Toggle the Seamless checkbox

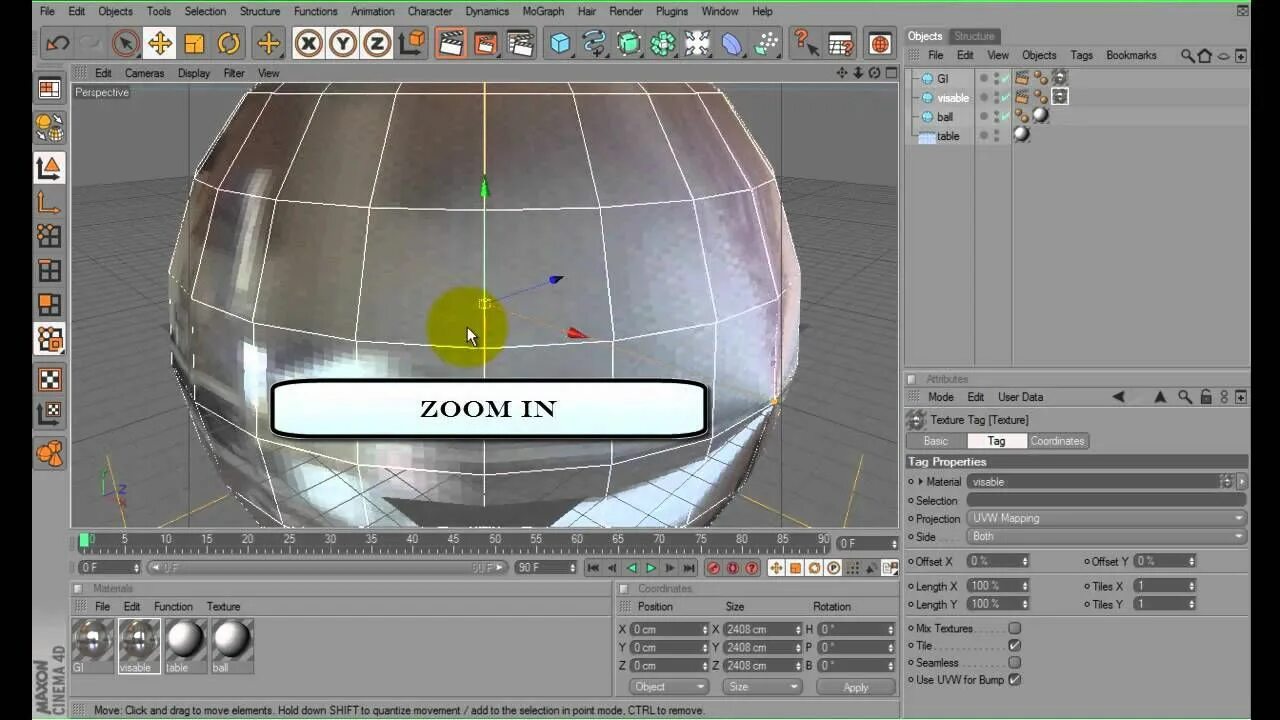pos(1014,662)
